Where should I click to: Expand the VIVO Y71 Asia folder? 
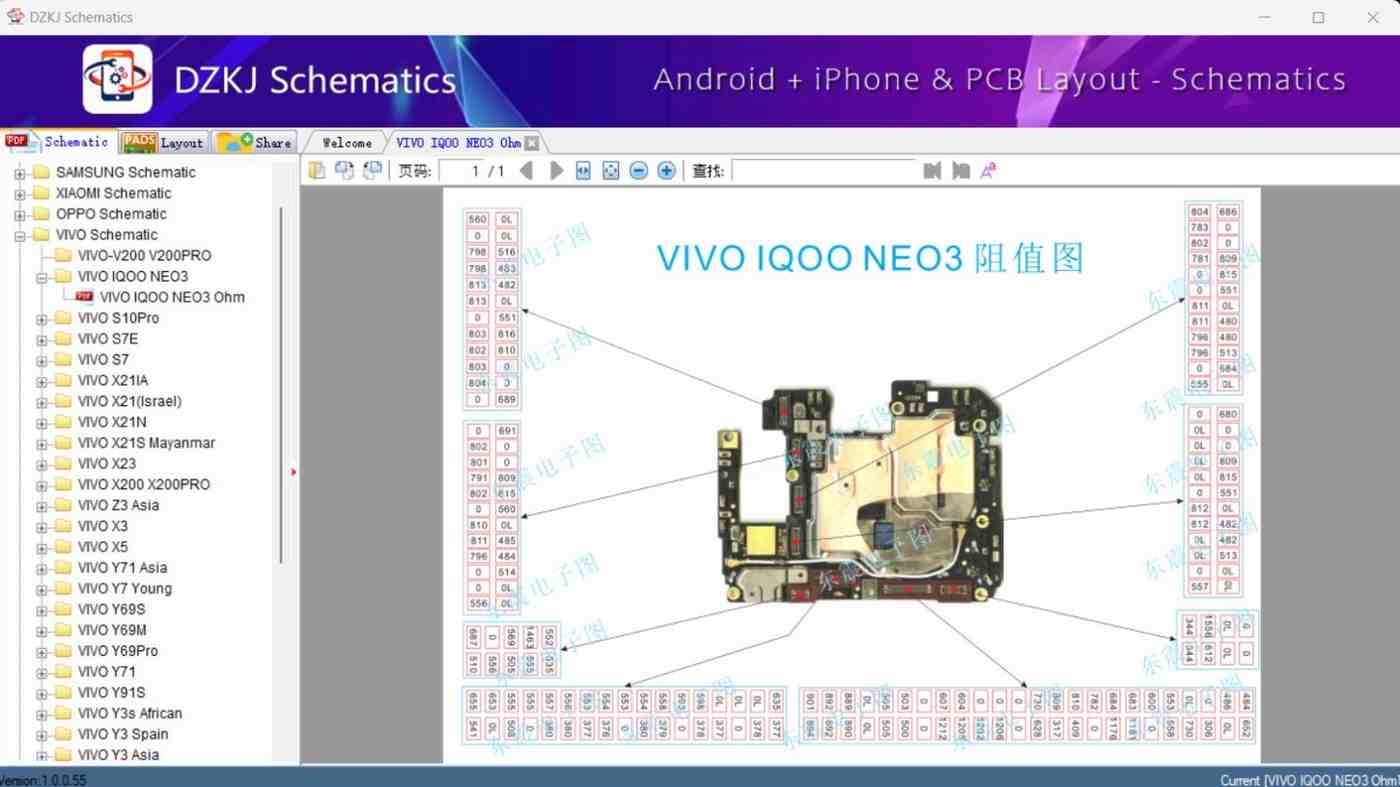point(42,568)
